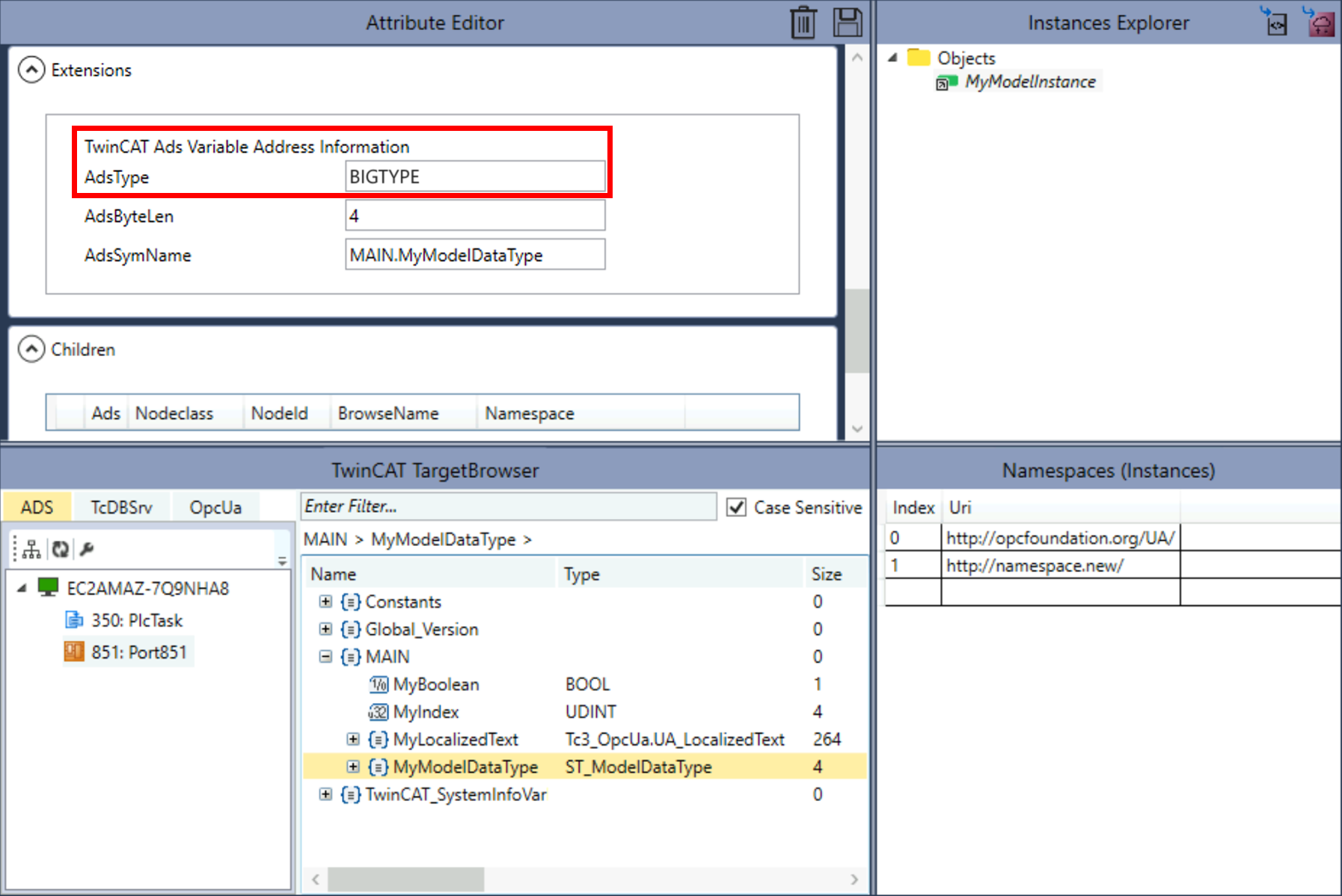Click the orange 851: Port851 icon
This screenshot has width=1342, height=896.
(74, 651)
